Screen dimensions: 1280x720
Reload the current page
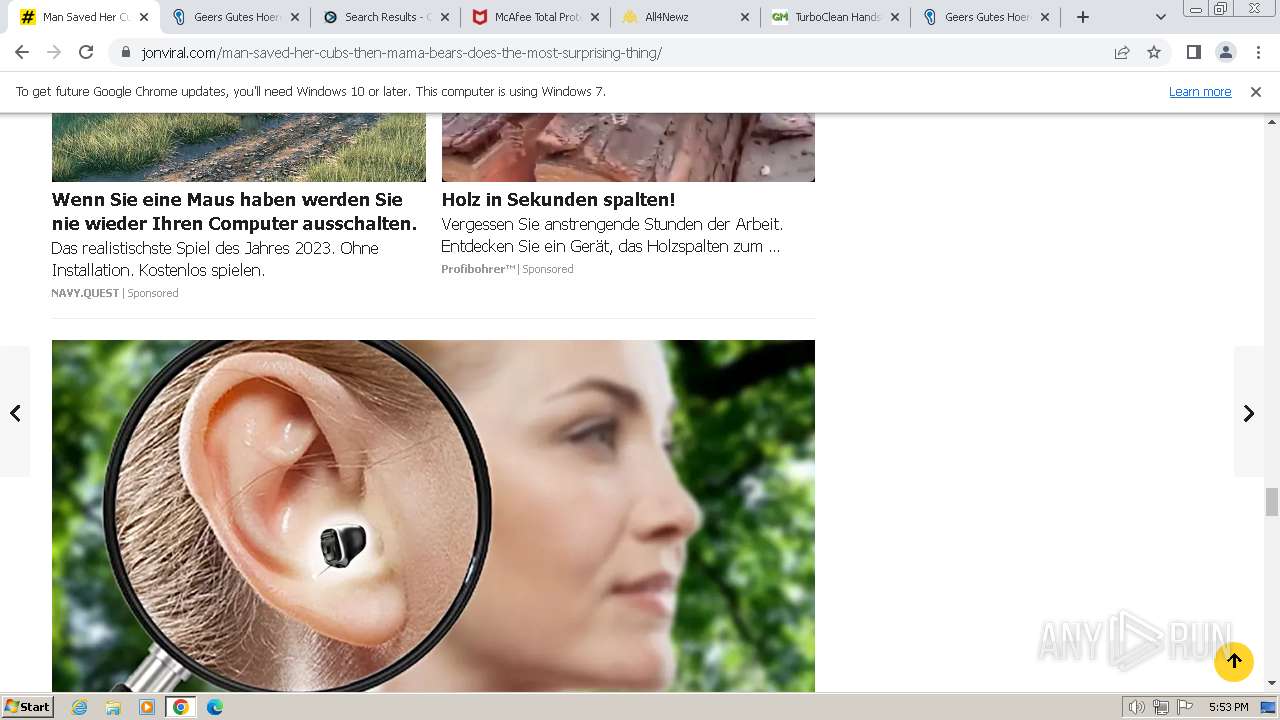pyautogui.click(x=86, y=53)
